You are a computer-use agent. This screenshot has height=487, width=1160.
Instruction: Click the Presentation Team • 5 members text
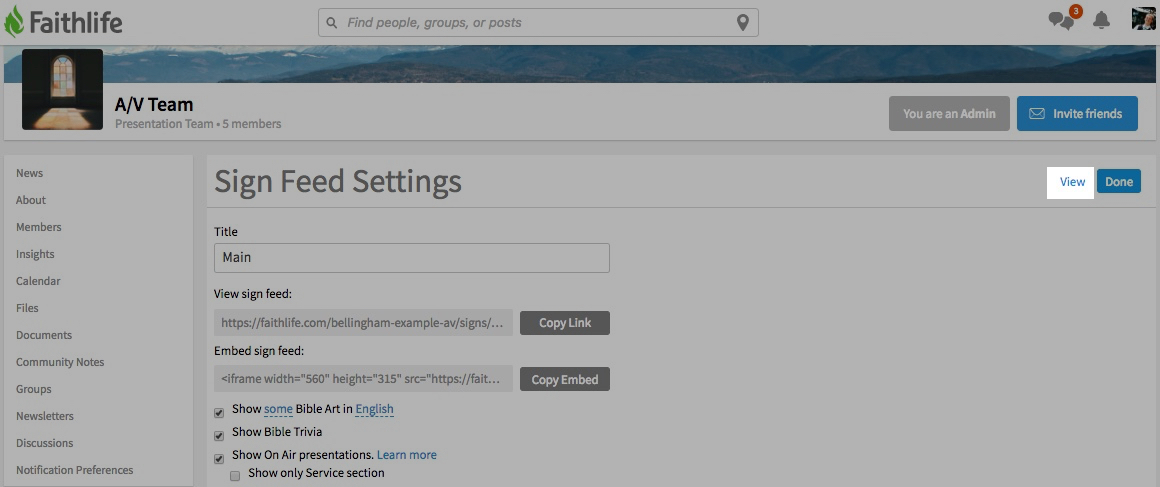click(x=198, y=124)
